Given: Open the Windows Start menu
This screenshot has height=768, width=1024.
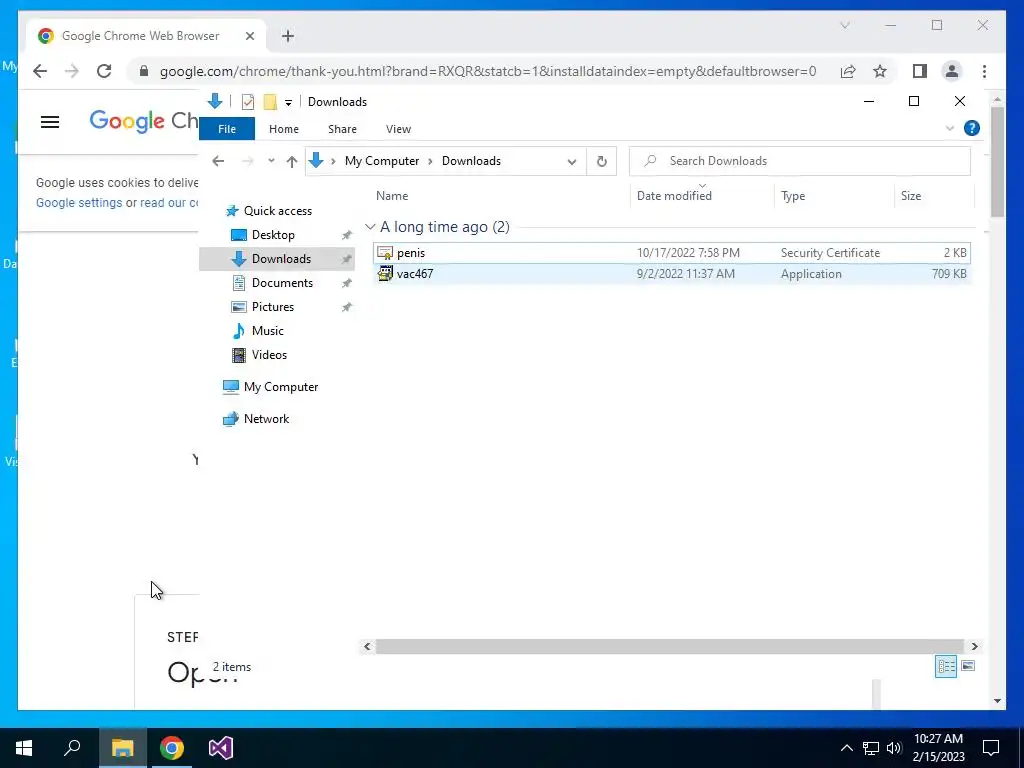Looking at the screenshot, I should click(x=24, y=748).
